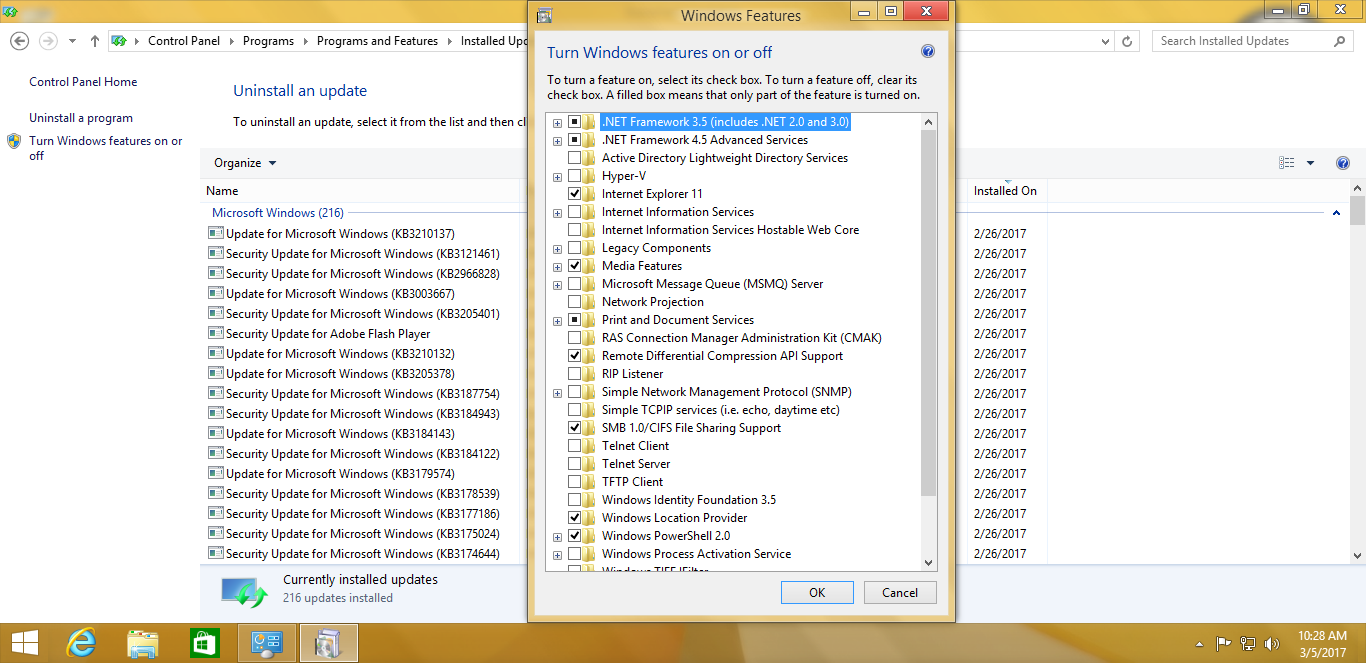
Task: Click the Programs breadcrumb
Action: [x=268, y=41]
